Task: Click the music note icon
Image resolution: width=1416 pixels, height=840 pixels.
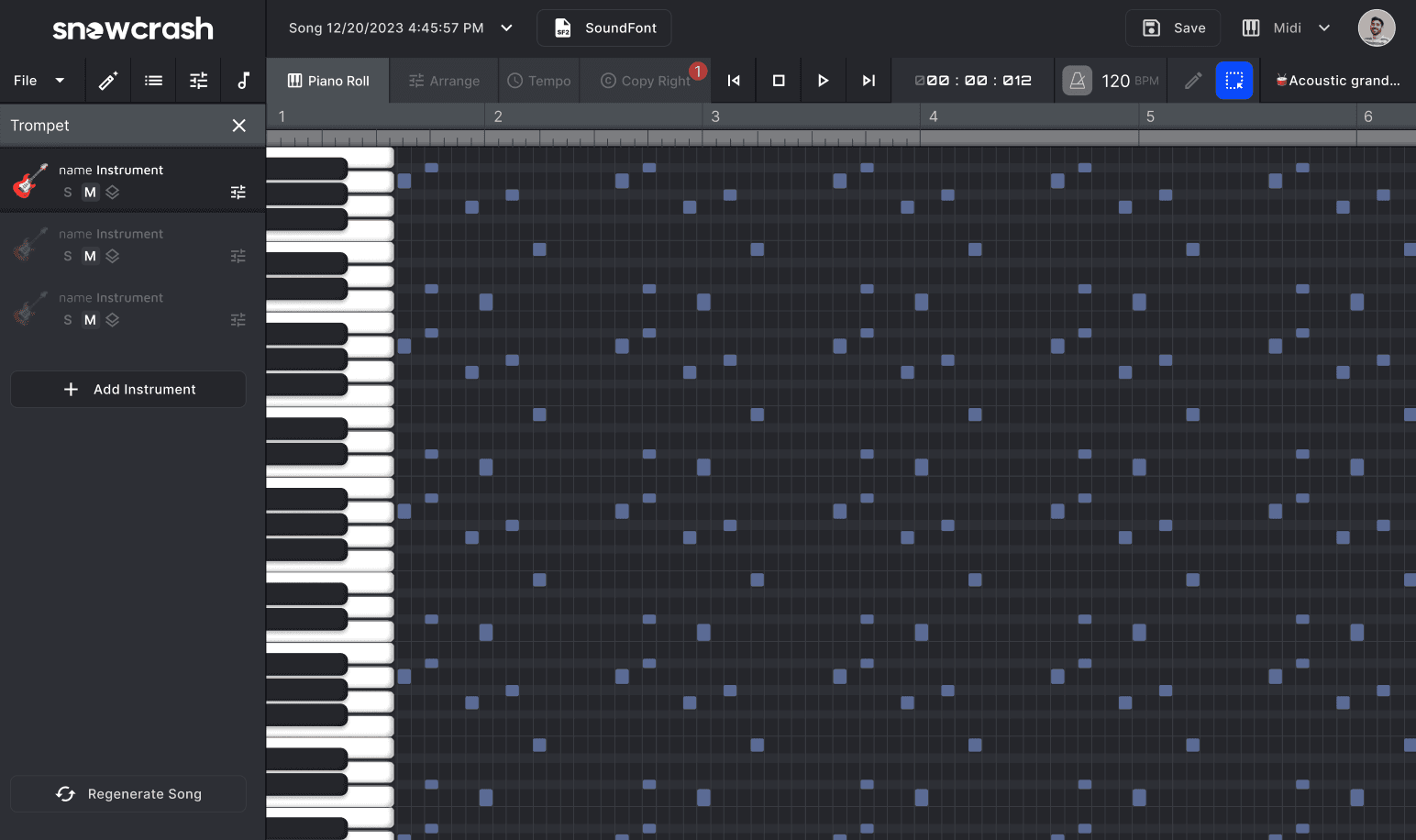Action: point(243,81)
